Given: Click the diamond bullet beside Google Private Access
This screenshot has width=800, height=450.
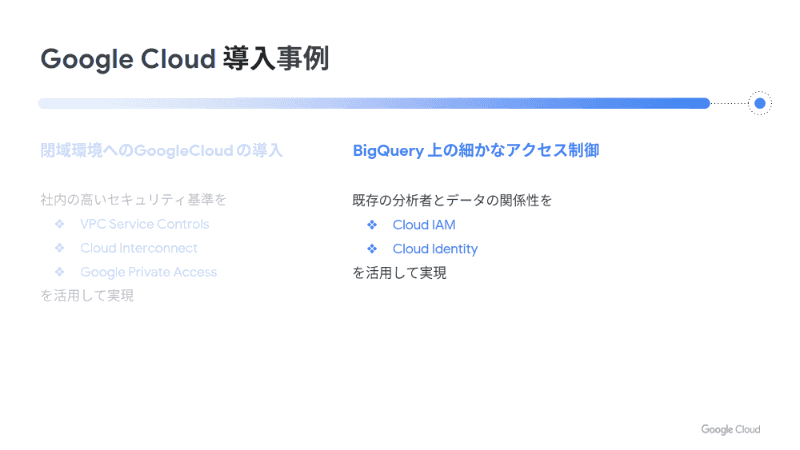Looking at the screenshot, I should [x=60, y=272].
